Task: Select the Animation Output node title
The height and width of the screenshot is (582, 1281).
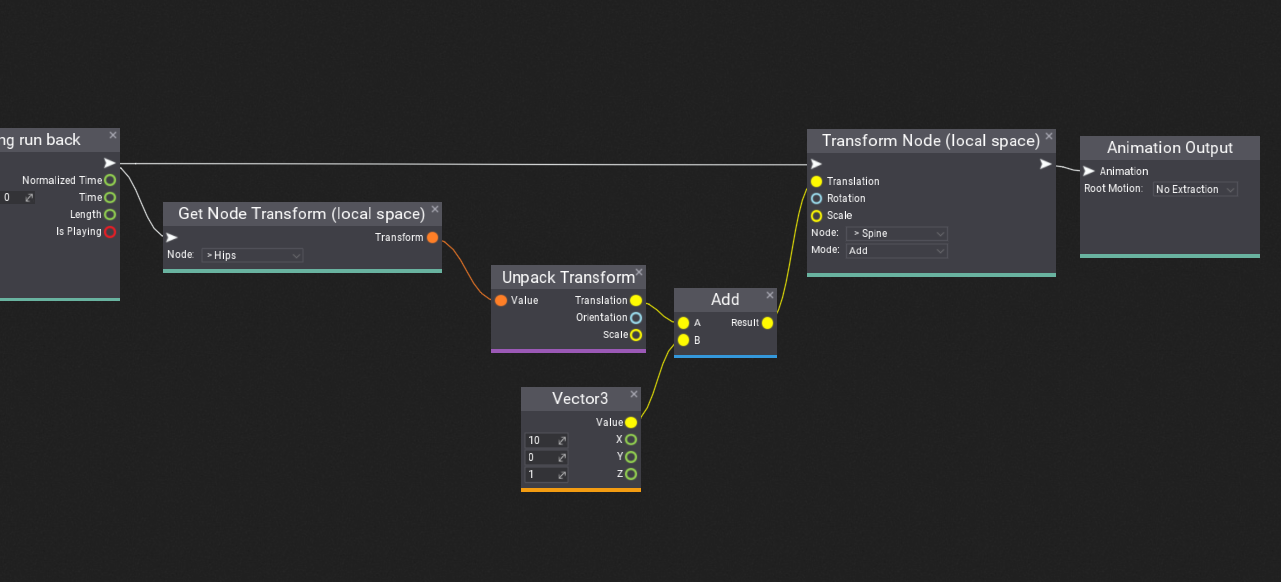Action: pos(1170,147)
